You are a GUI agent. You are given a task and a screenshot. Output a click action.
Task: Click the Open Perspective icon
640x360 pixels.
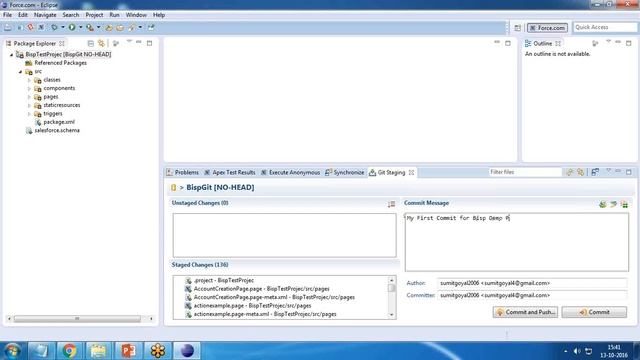[x=518, y=28]
